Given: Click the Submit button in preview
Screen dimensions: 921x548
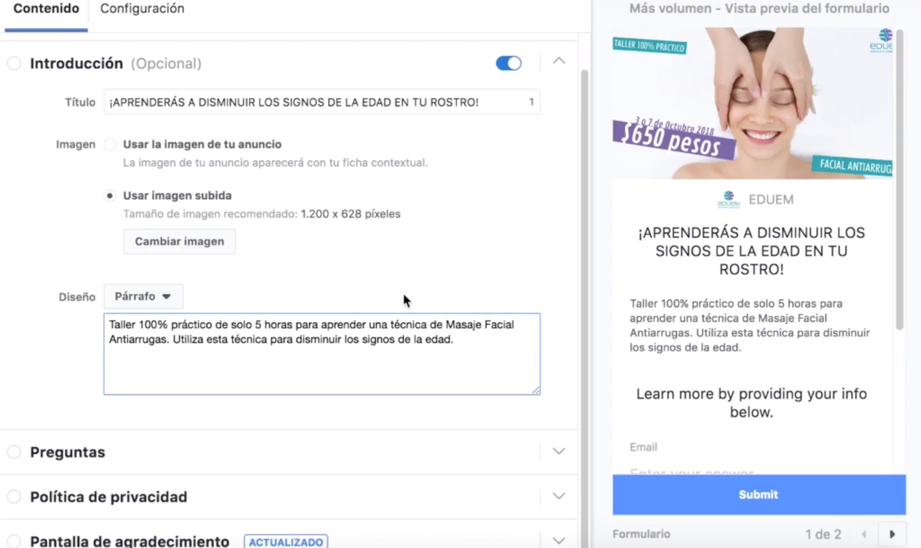Looking at the screenshot, I should [759, 495].
